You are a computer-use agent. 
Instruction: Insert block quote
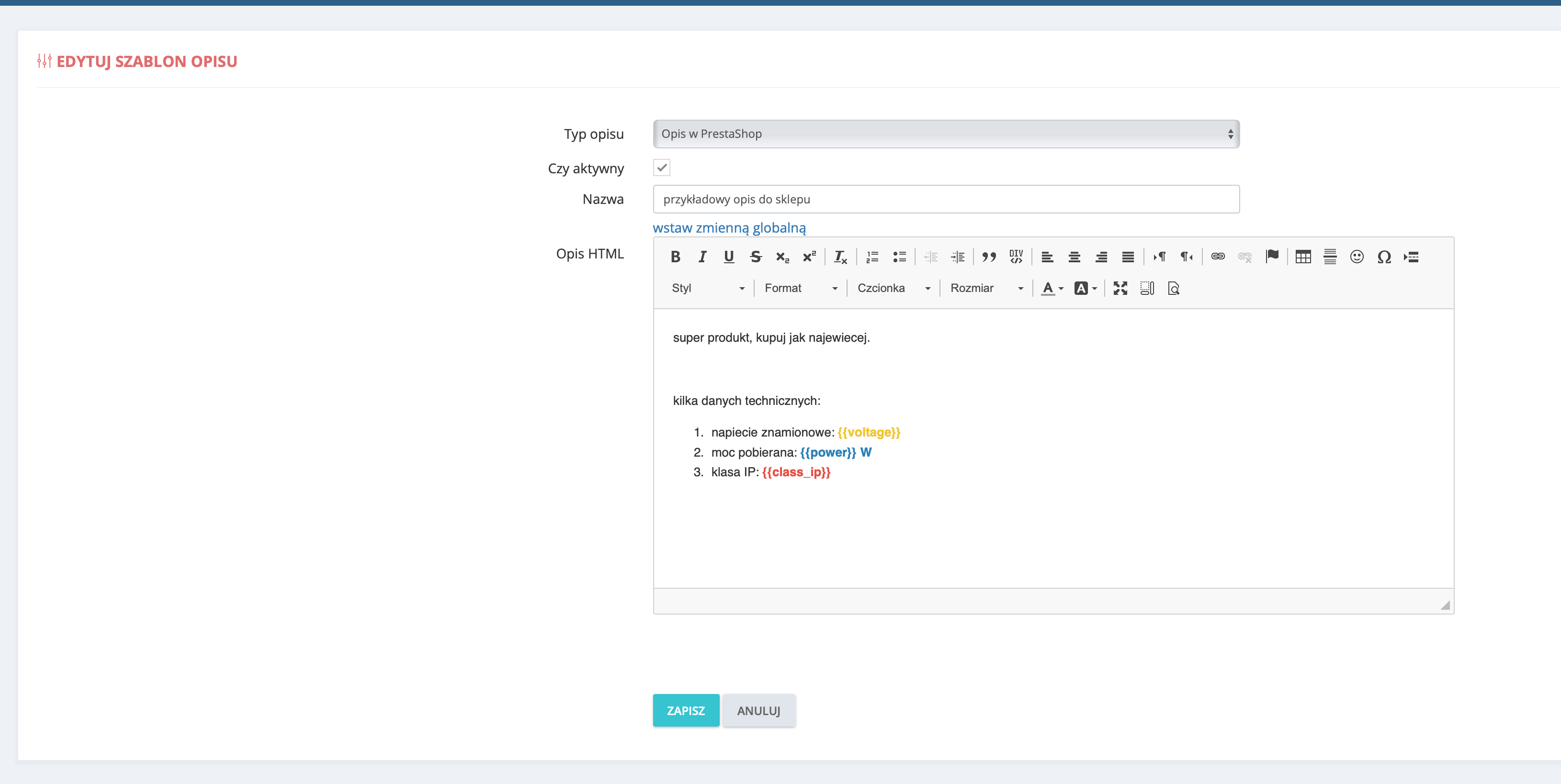989,257
